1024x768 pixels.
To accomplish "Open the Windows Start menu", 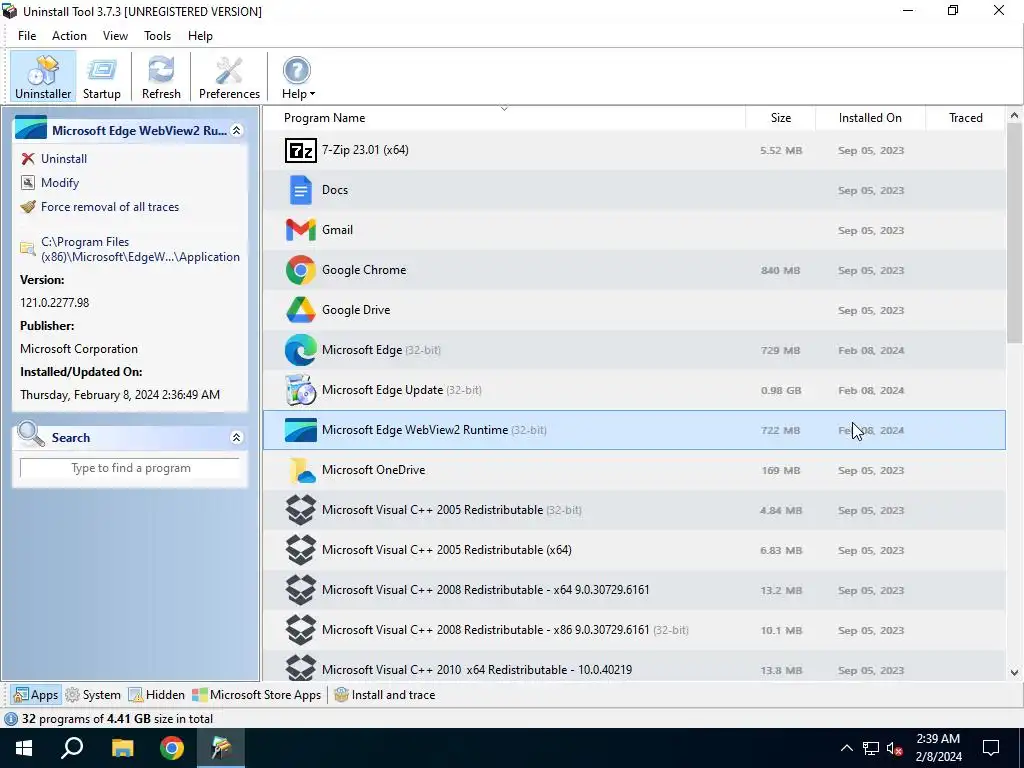I will click(24, 748).
